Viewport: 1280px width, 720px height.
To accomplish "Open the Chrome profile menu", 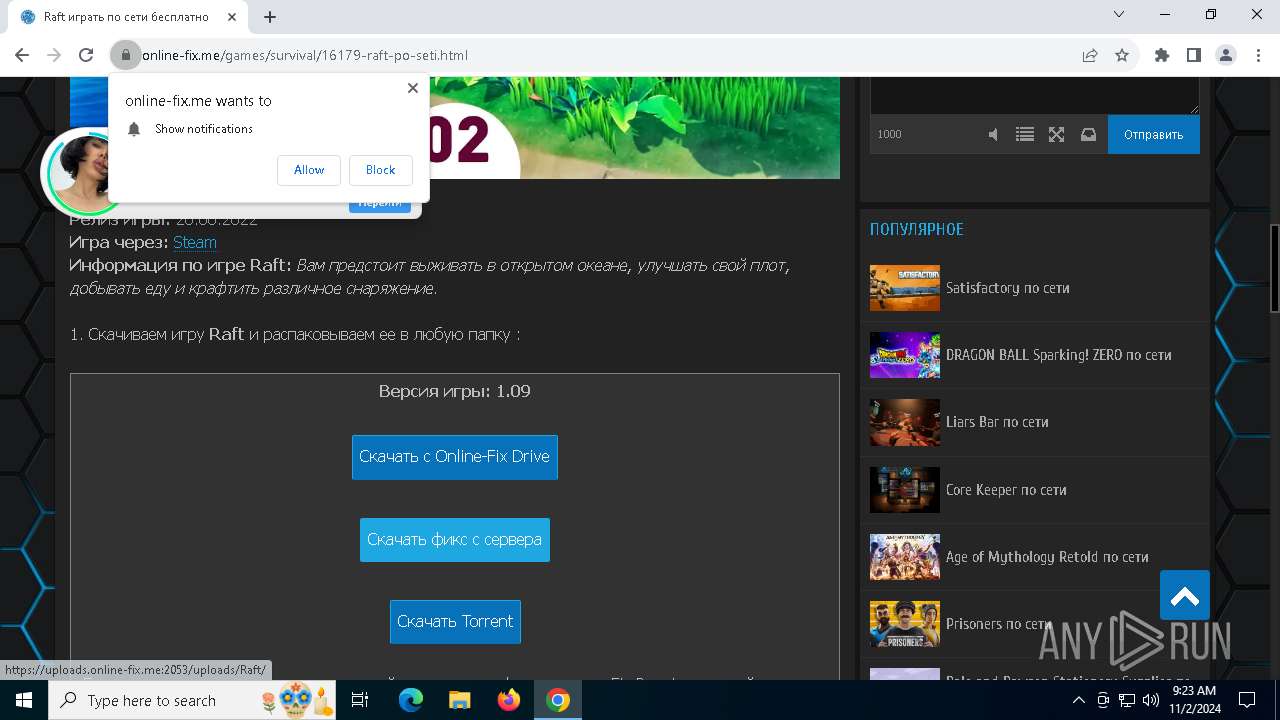I will tap(1226, 56).
